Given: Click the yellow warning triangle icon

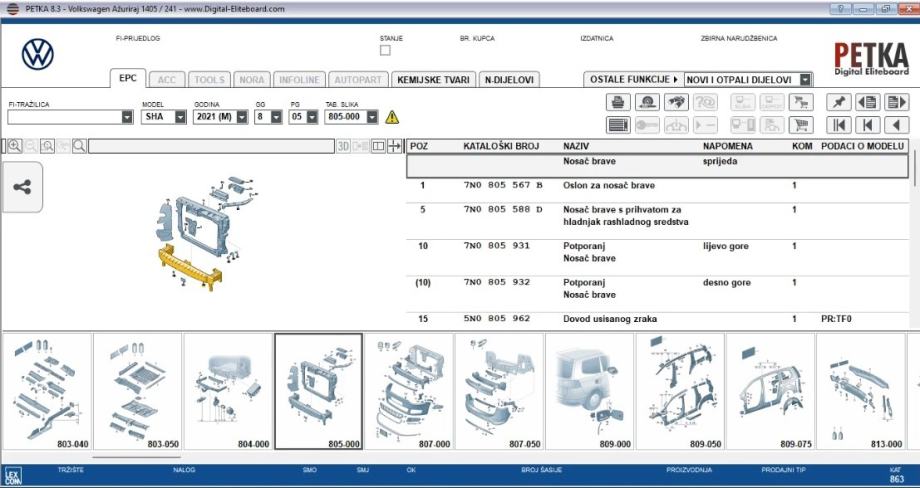Looking at the screenshot, I should tap(392, 117).
